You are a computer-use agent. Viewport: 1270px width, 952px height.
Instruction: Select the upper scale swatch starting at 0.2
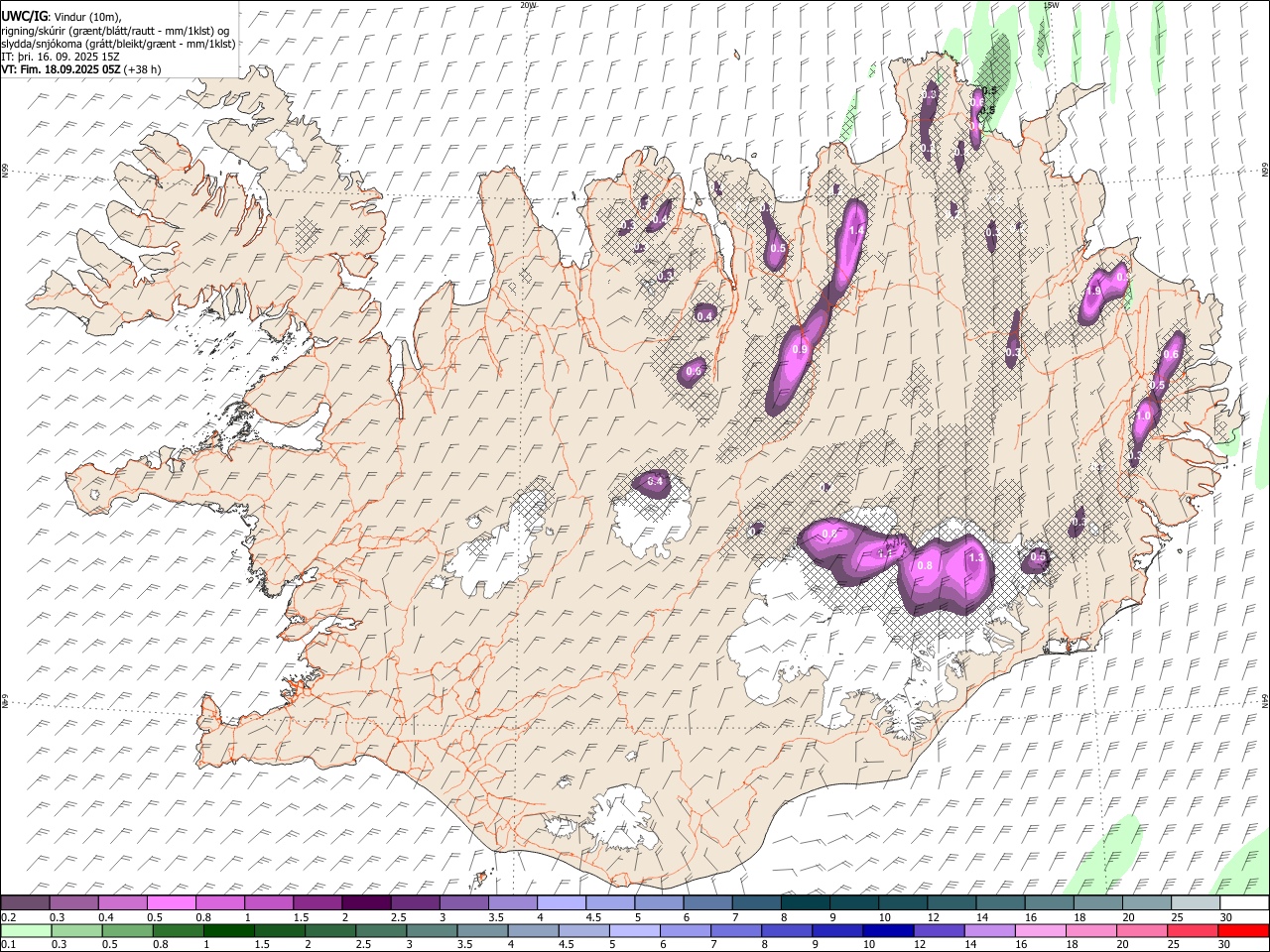[25, 903]
